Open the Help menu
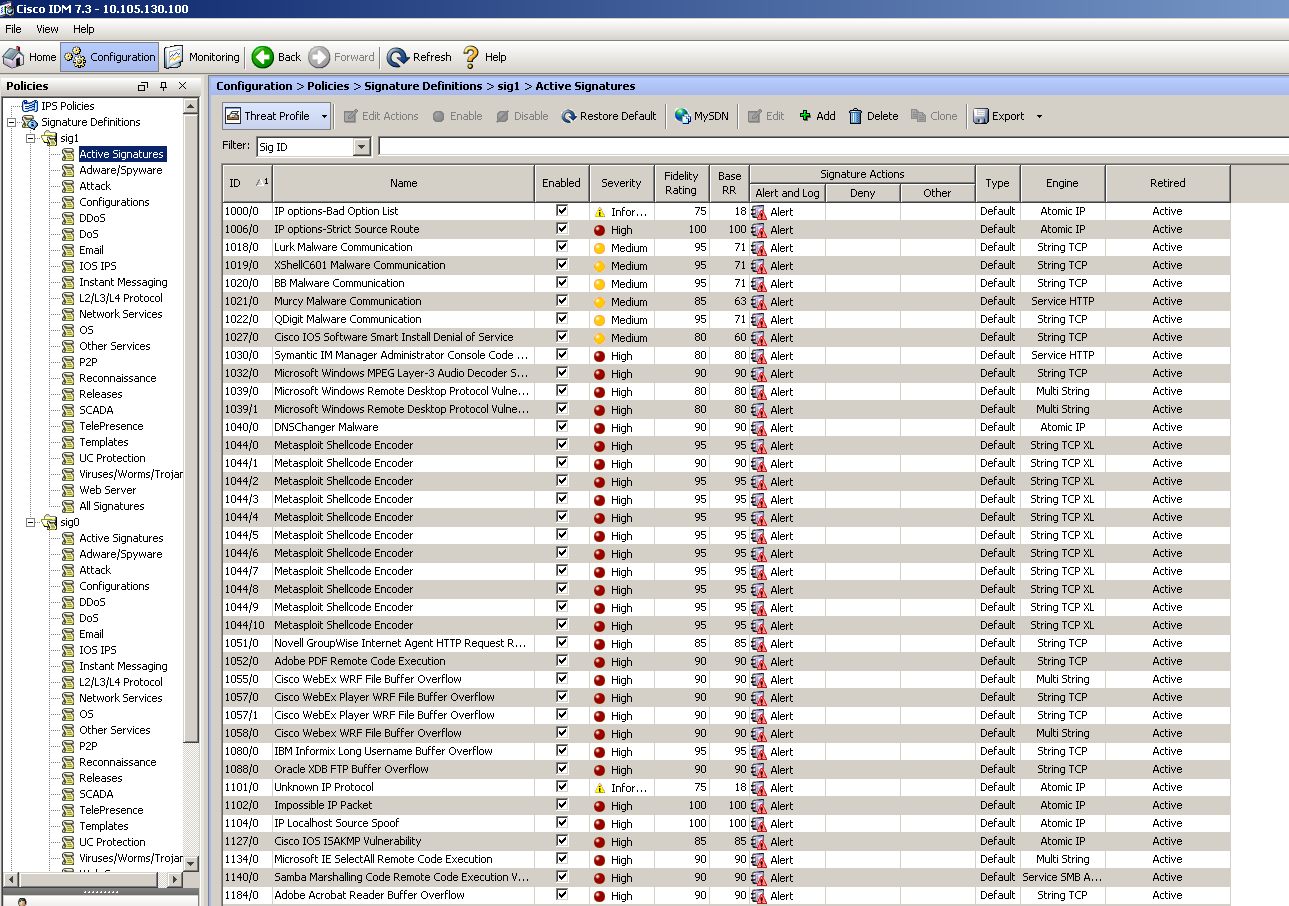The height and width of the screenshot is (906, 1289). coord(84,29)
